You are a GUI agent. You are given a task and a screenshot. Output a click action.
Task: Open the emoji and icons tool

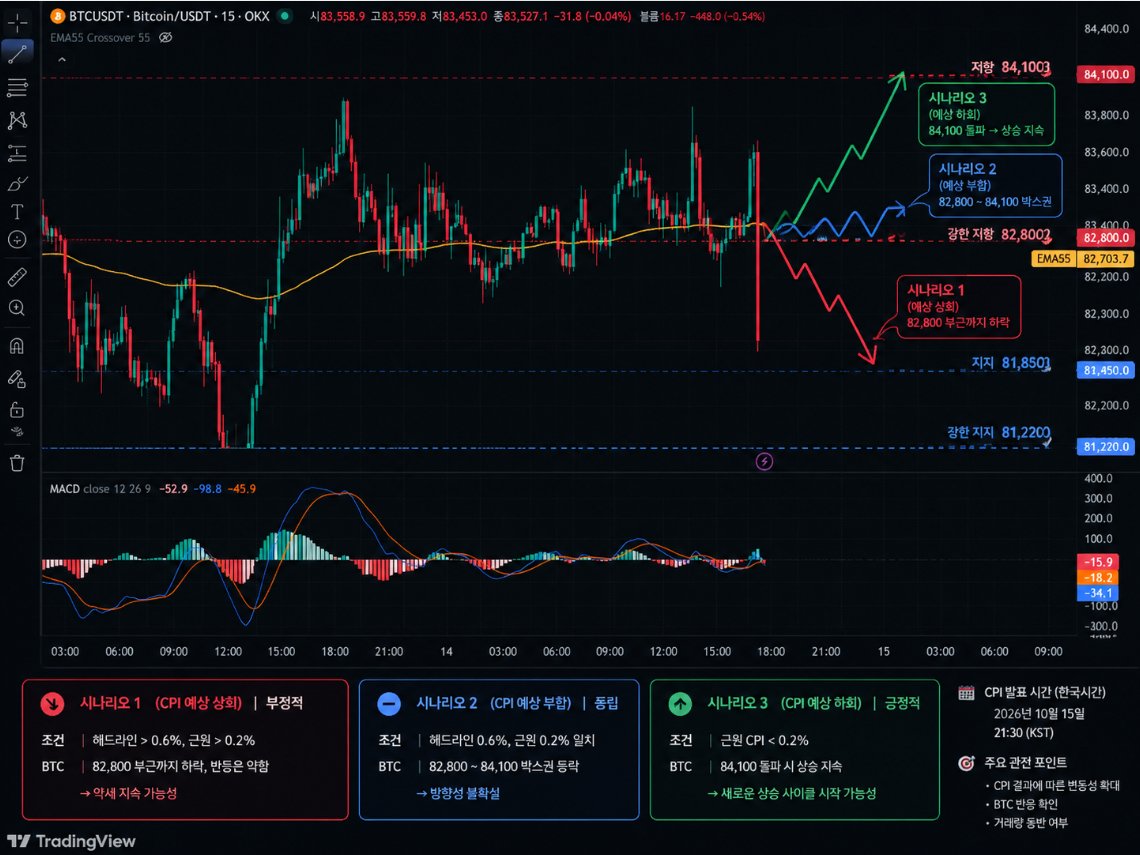17,239
